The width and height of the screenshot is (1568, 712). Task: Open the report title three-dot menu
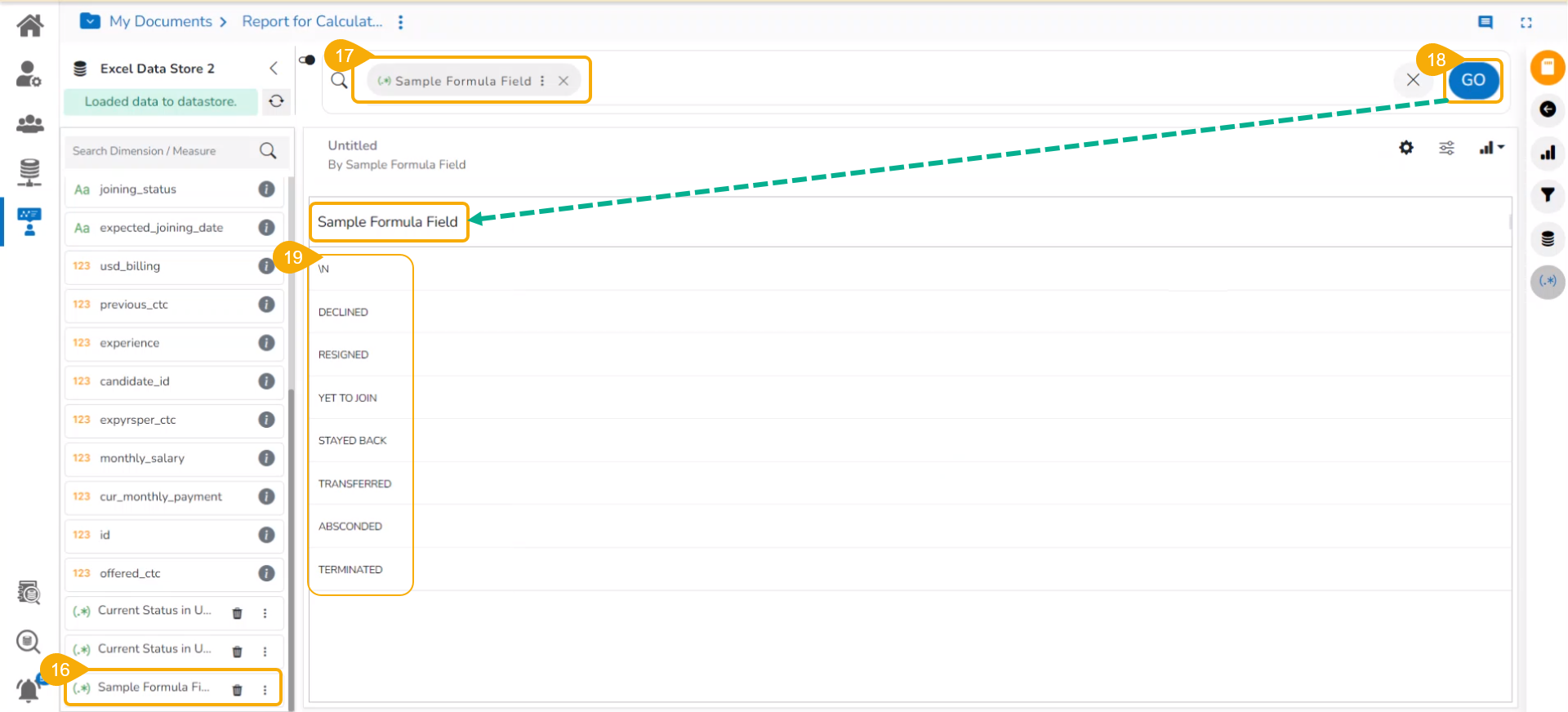click(400, 22)
